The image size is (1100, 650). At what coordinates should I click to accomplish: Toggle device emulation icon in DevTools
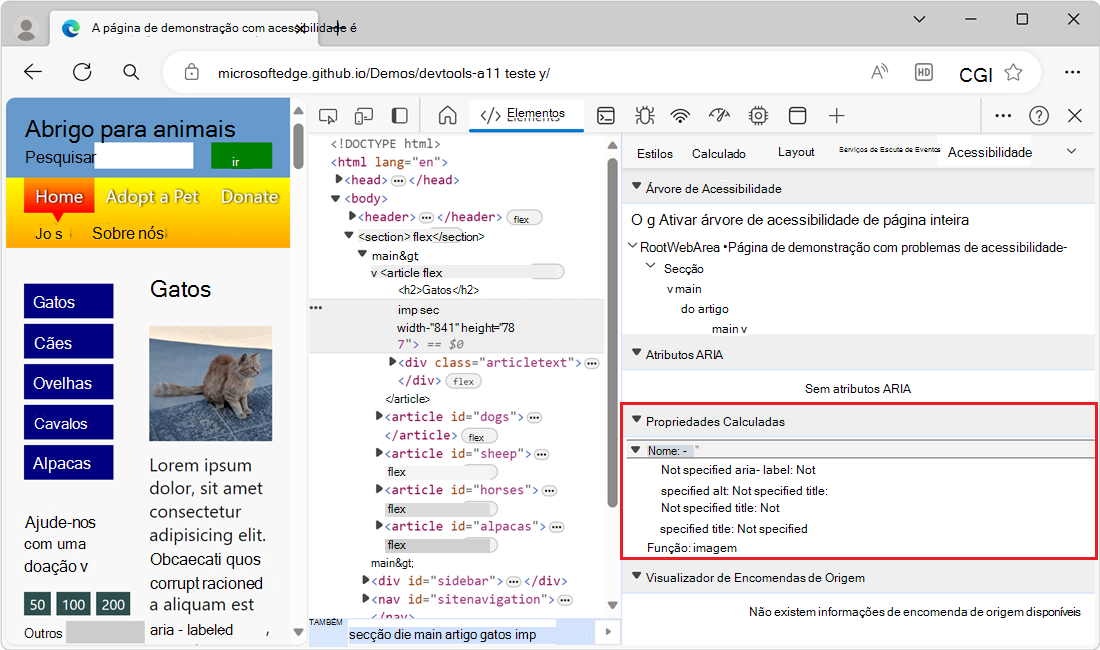click(364, 116)
